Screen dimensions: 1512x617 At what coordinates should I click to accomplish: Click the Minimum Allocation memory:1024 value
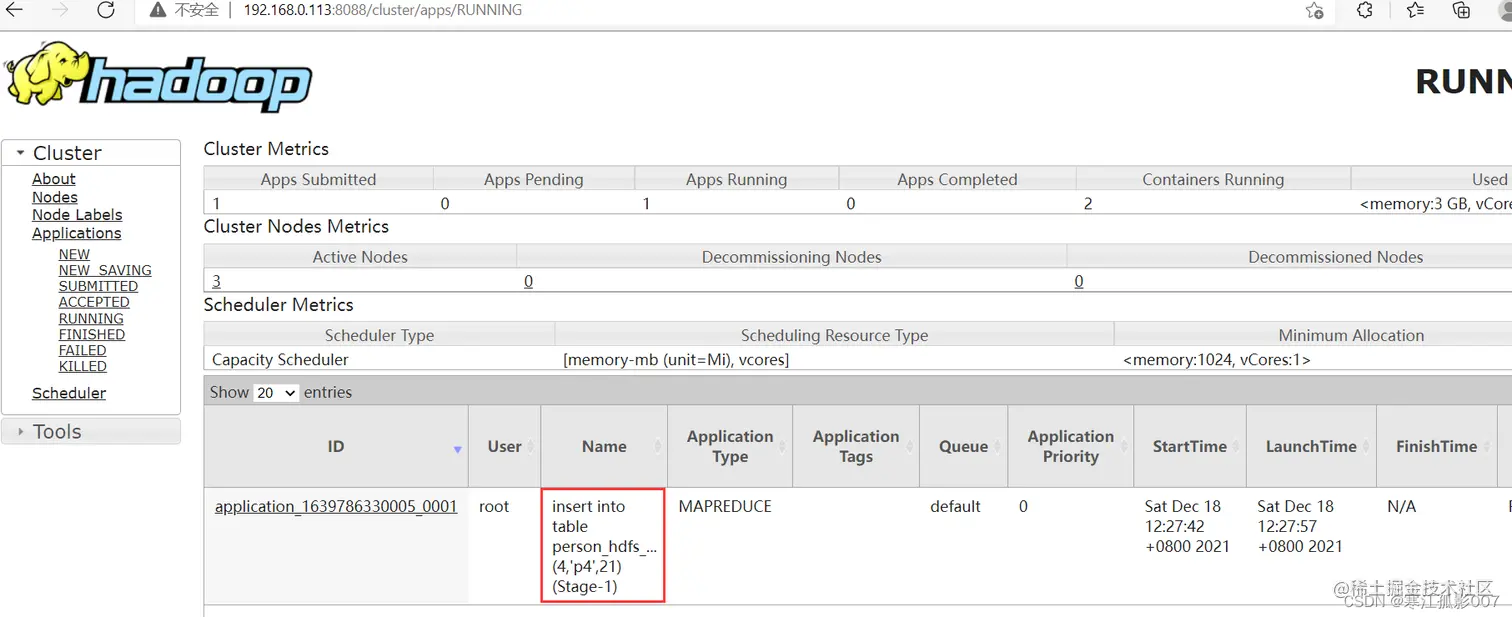pos(1217,360)
